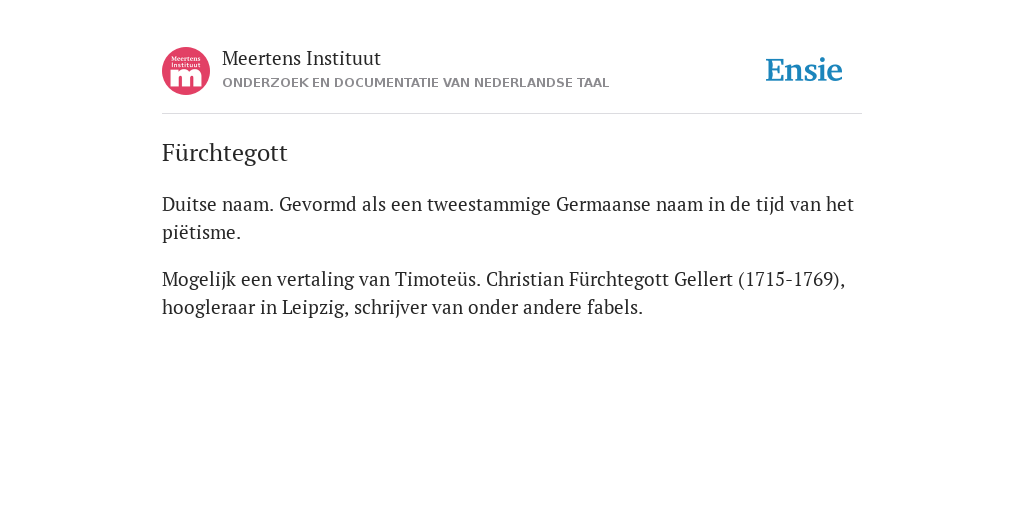
Task: Click the Meertens Instituut title text
Action: pyautogui.click(x=301, y=58)
